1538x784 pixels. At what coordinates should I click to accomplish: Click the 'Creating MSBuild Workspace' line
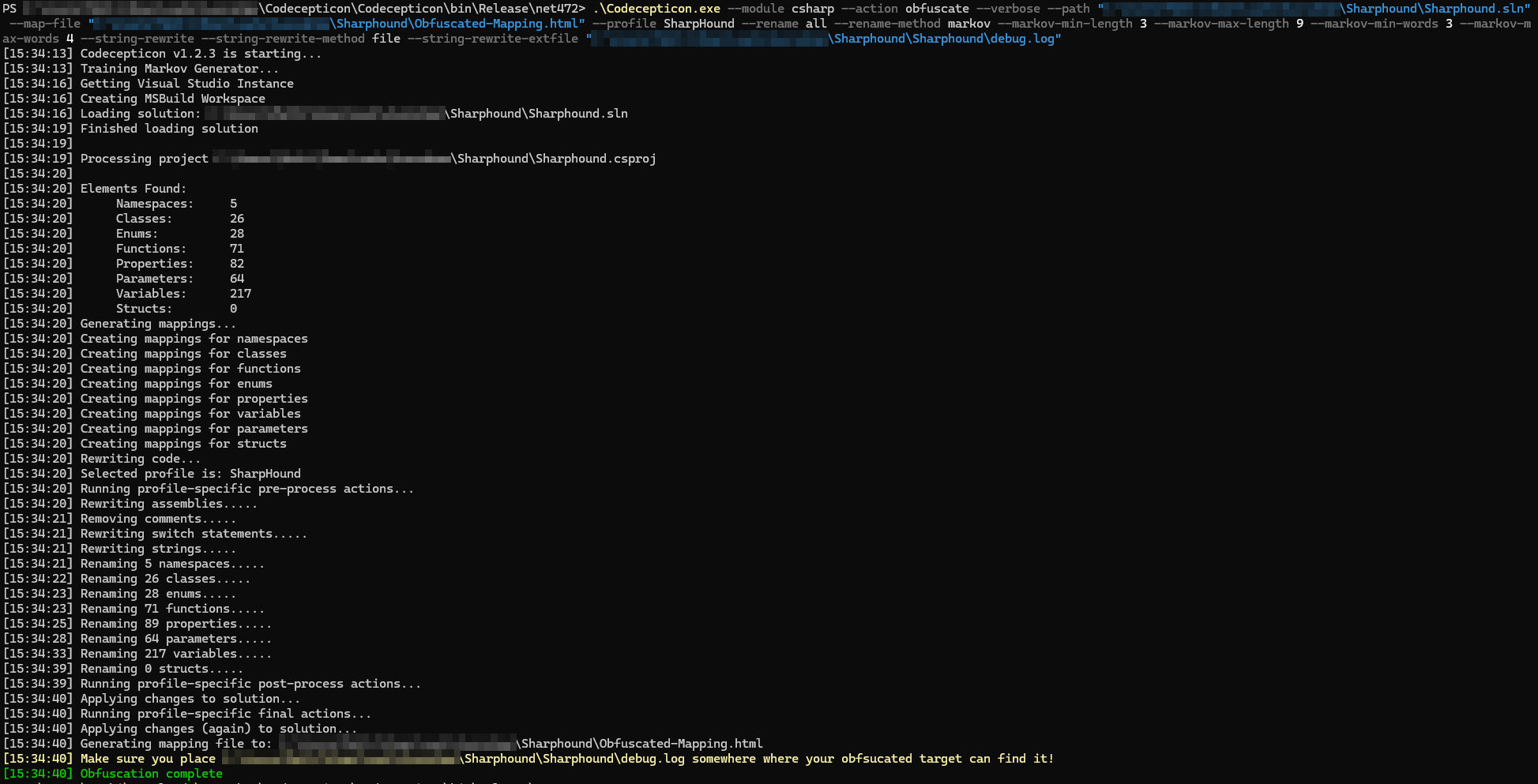click(172, 99)
